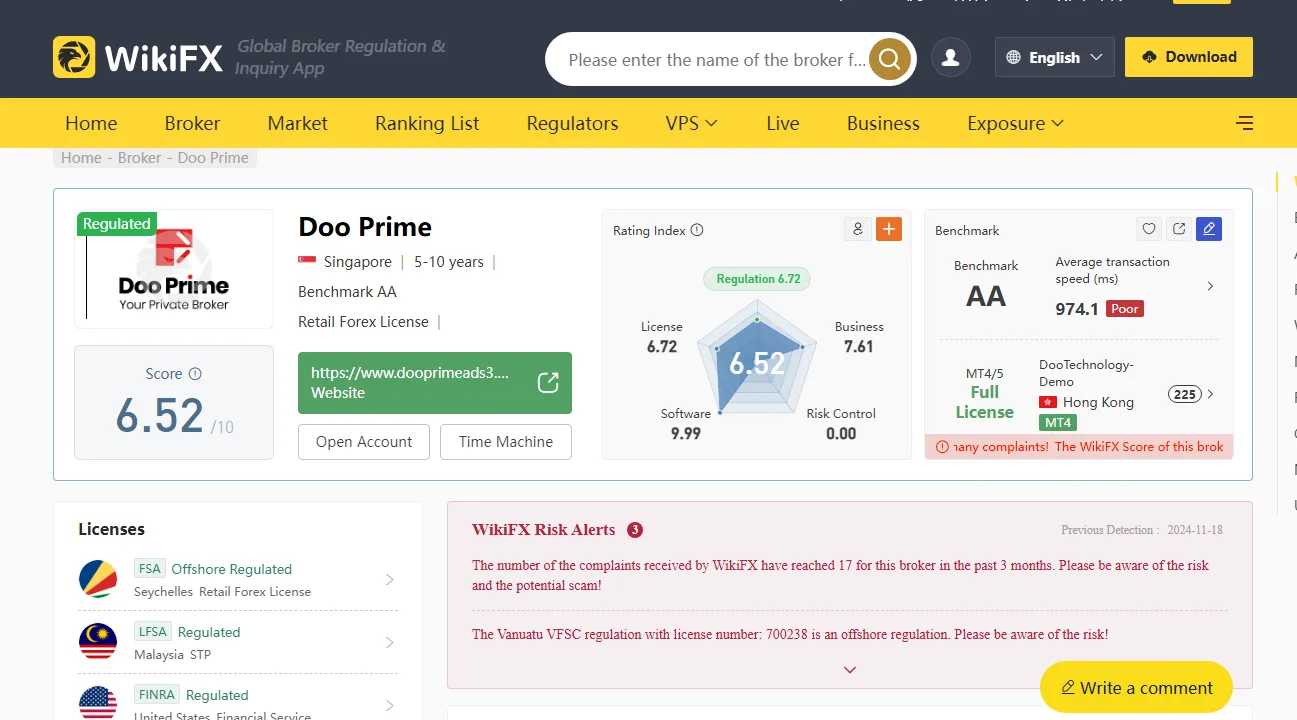Click the Open Account button
This screenshot has height=720, width=1297.
pyautogui.click(x=364, y=442)
